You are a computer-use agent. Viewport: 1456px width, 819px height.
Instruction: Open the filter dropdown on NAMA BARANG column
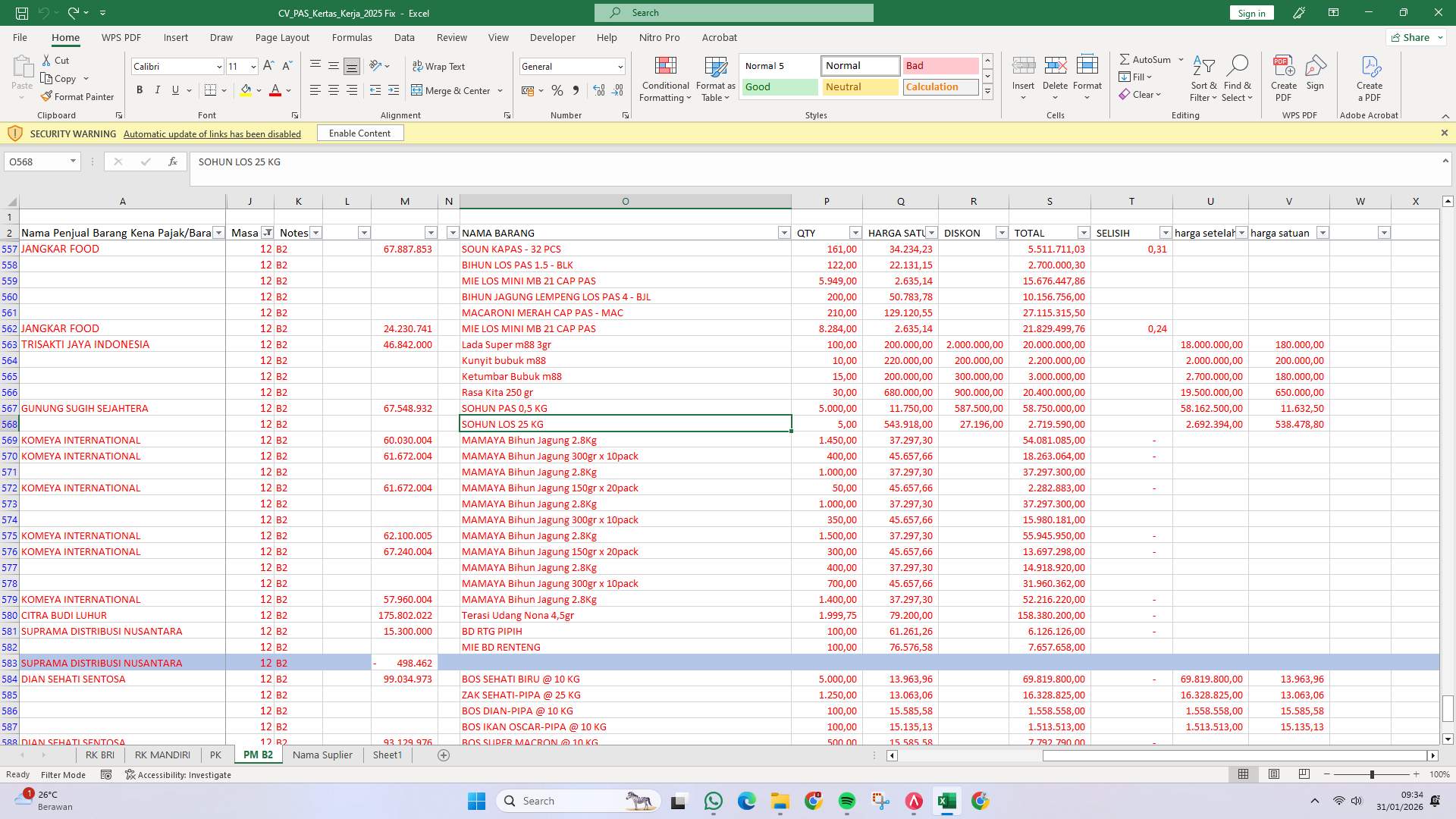click(x=784, y=233)
